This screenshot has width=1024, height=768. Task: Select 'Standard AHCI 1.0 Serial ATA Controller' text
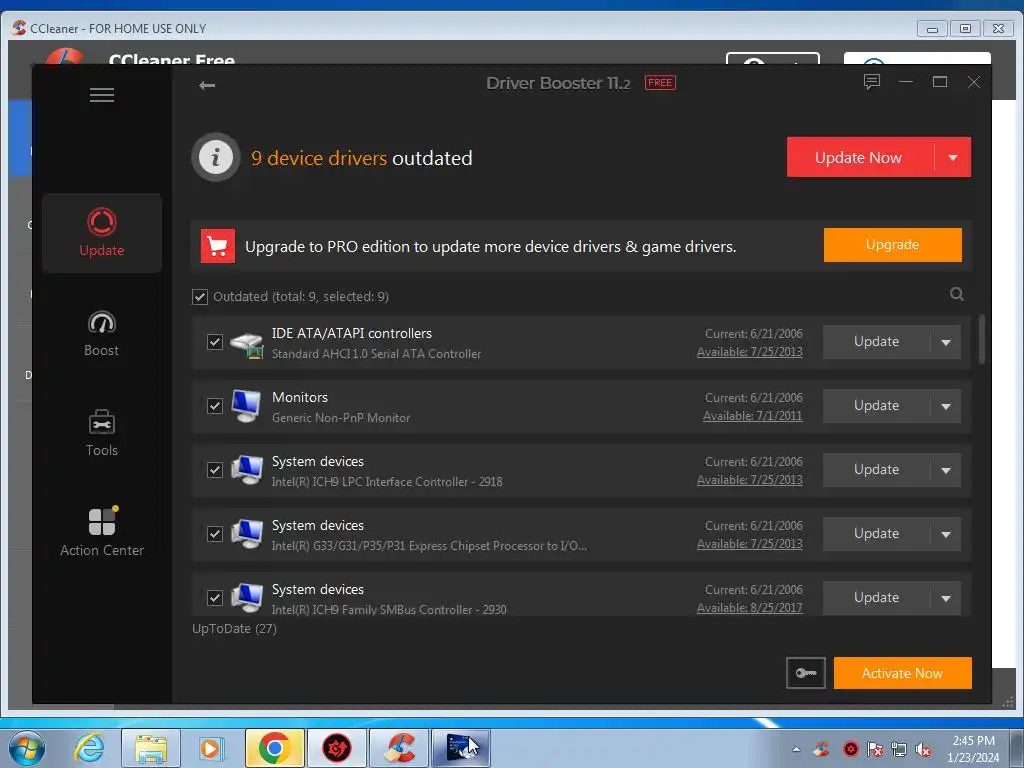point(376,354)
